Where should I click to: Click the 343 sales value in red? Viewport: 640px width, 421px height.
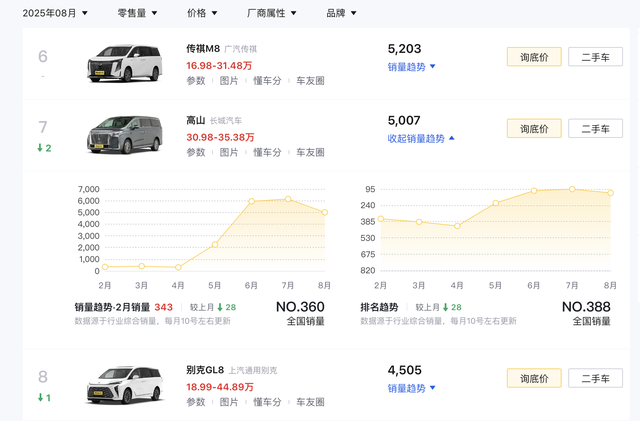[163, 307]
